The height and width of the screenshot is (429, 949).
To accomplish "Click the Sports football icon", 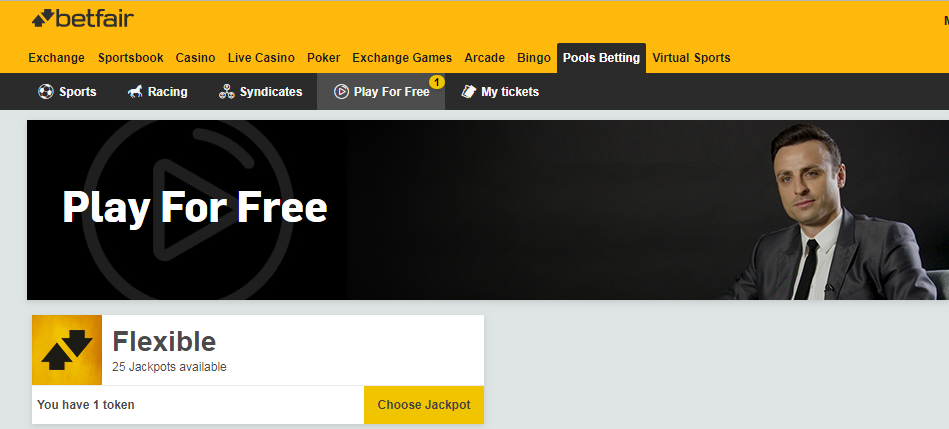I will tap(45, 92).
